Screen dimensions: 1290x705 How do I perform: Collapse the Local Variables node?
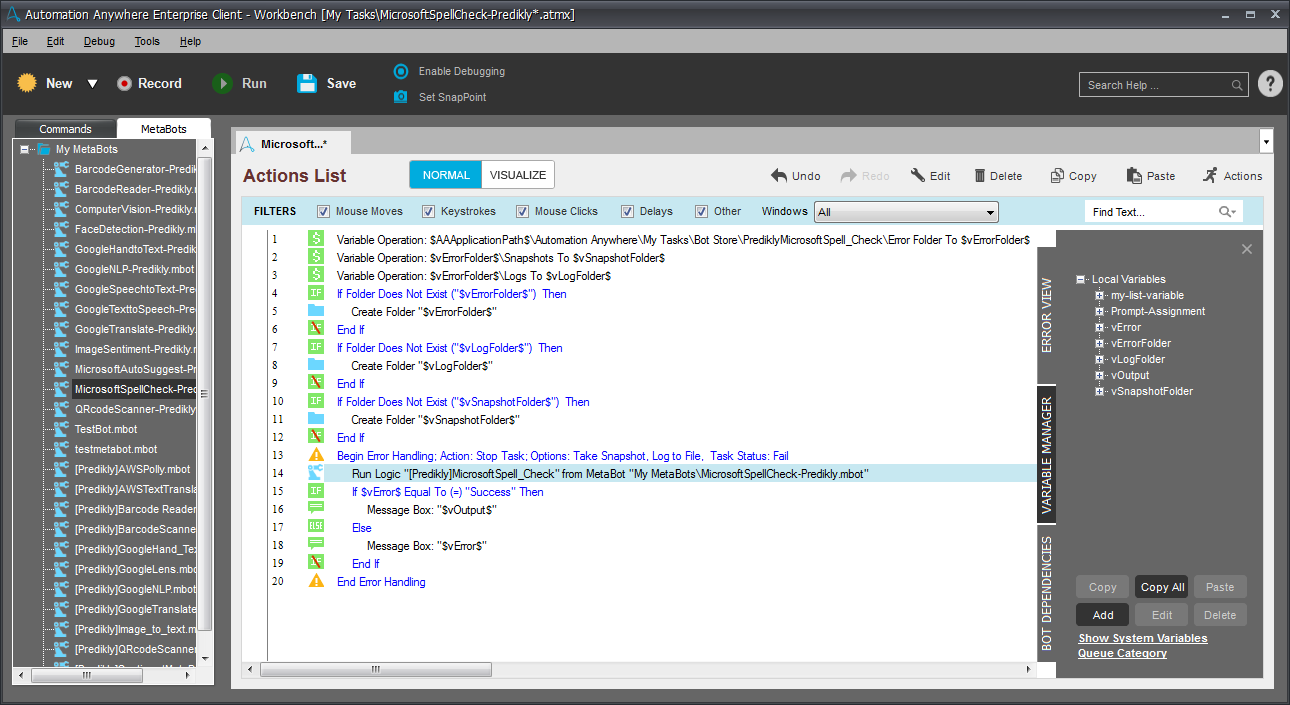coord(1081,279)
